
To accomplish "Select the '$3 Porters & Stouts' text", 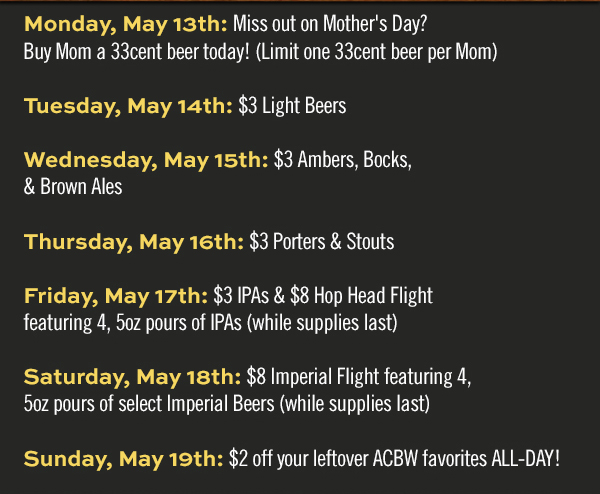I will tap(322, 241).
